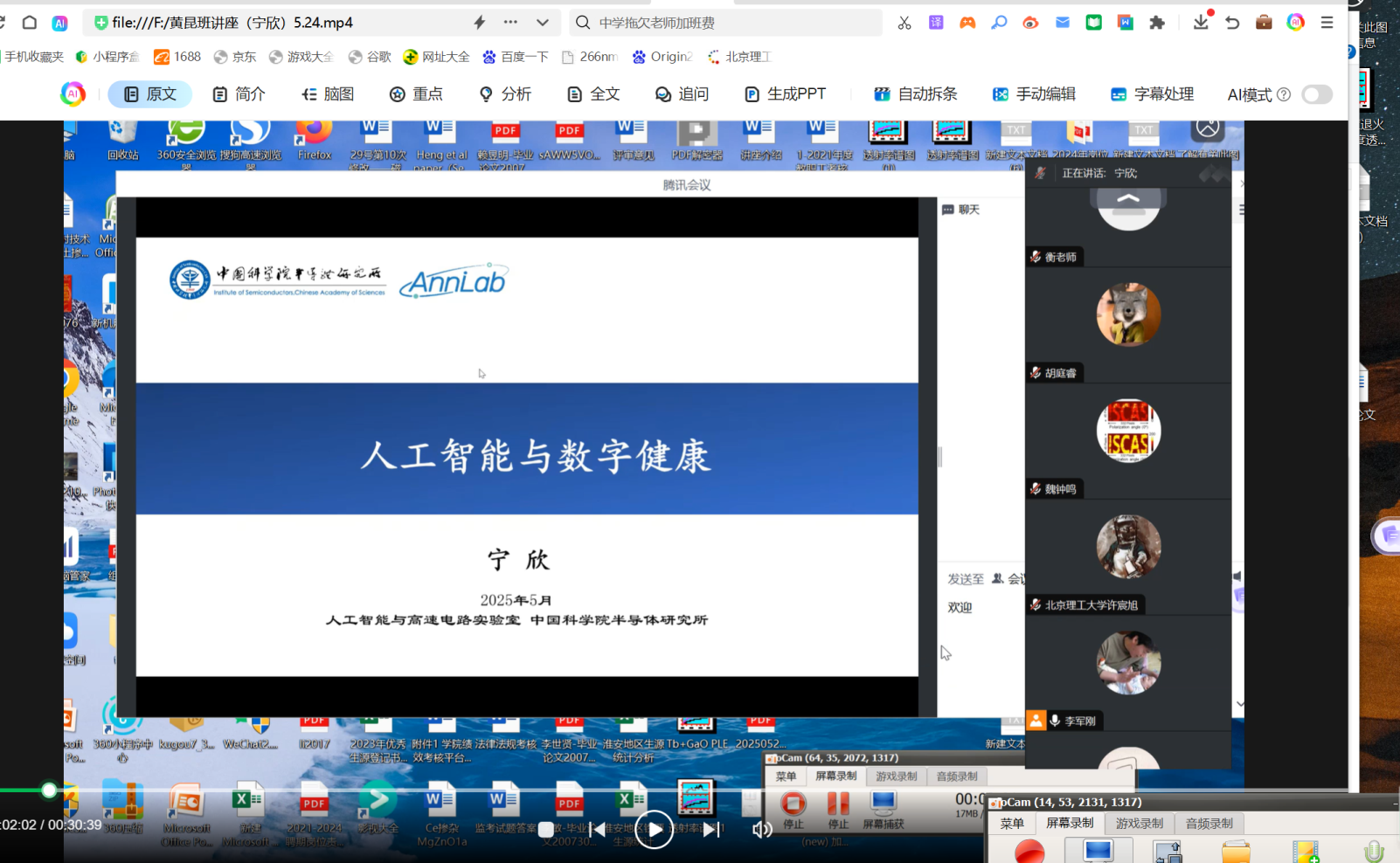Open the puzzle-piece extensions icon

1157,23
